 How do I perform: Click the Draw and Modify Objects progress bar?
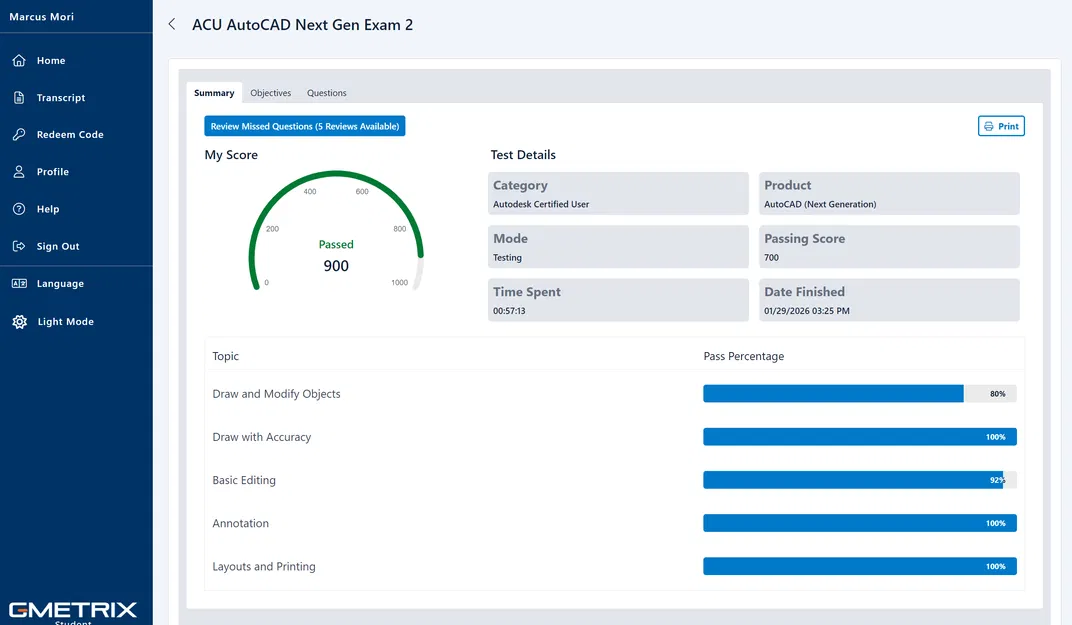[x=859, y=394]
